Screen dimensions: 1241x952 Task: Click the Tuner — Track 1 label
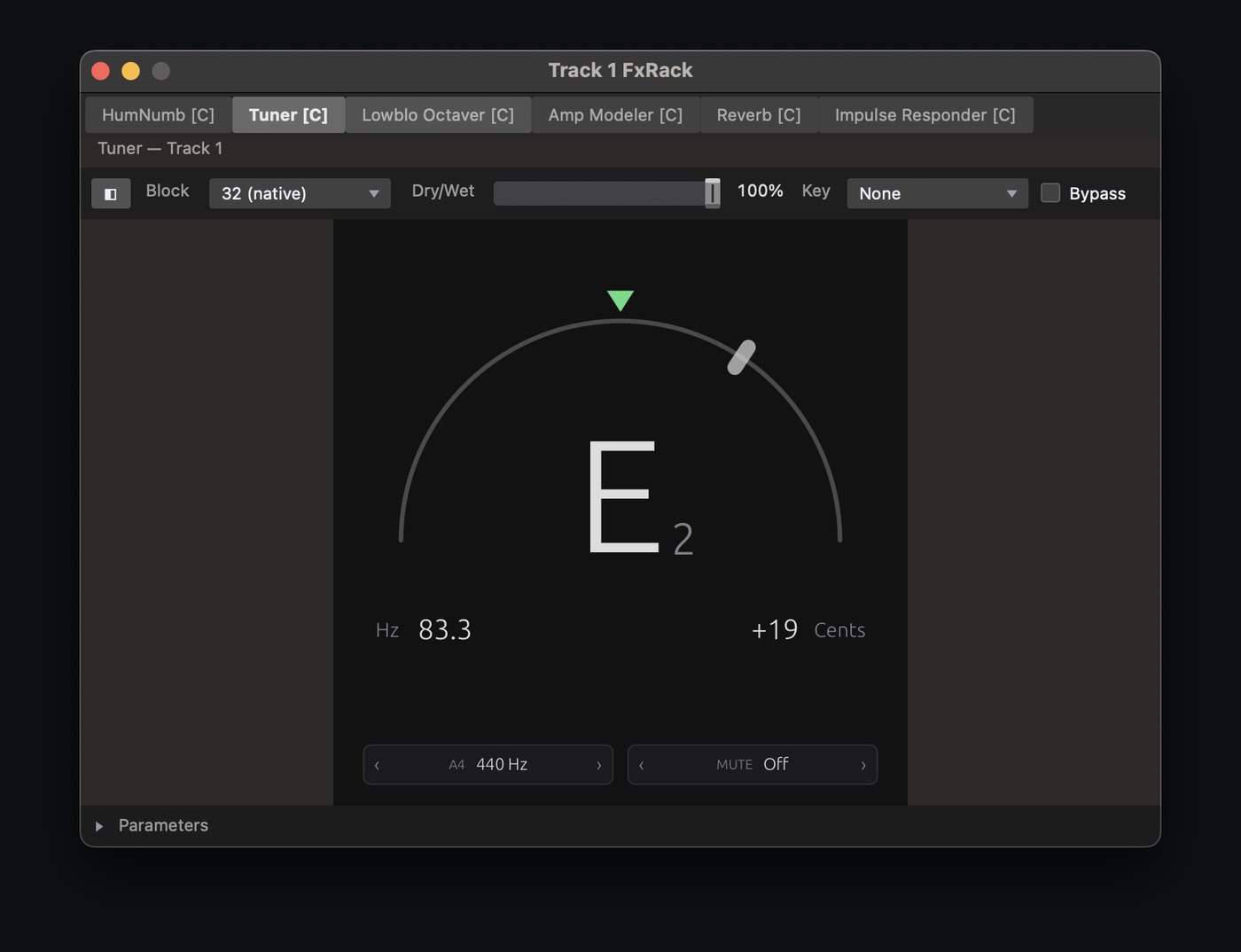point(160,149)
